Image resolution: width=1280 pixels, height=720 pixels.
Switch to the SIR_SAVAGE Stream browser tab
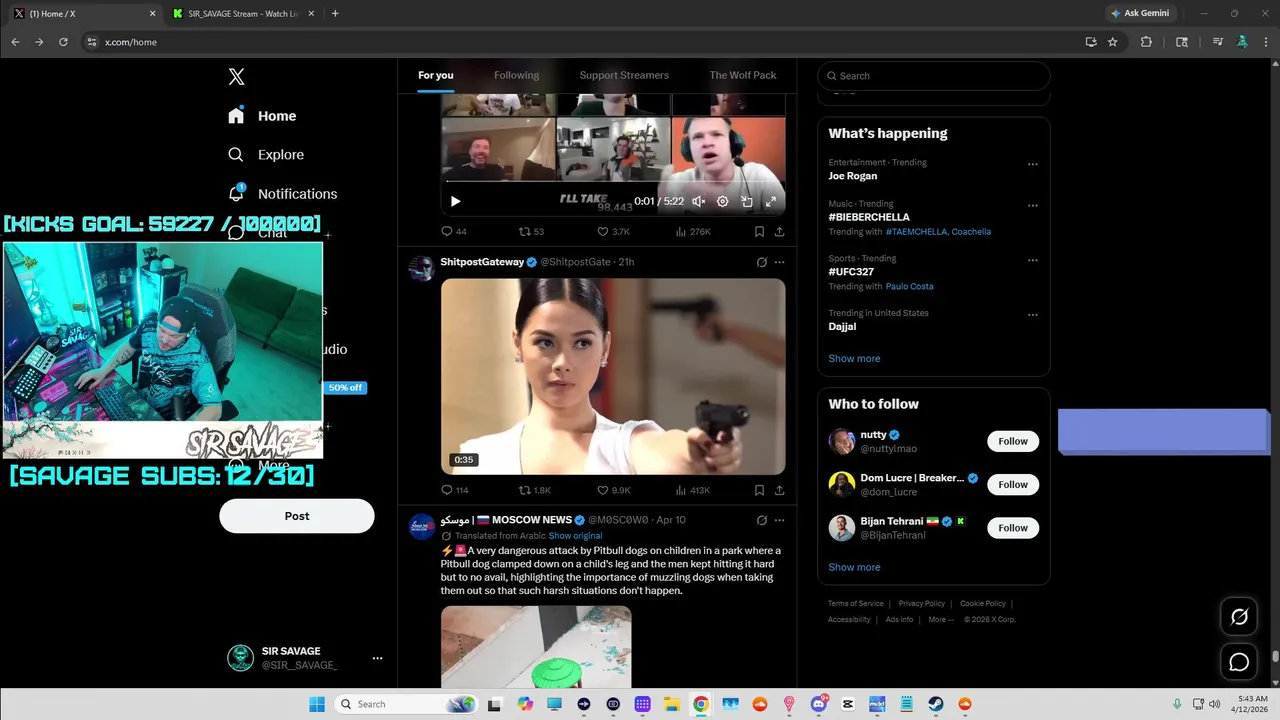click(x=242, y=14)
